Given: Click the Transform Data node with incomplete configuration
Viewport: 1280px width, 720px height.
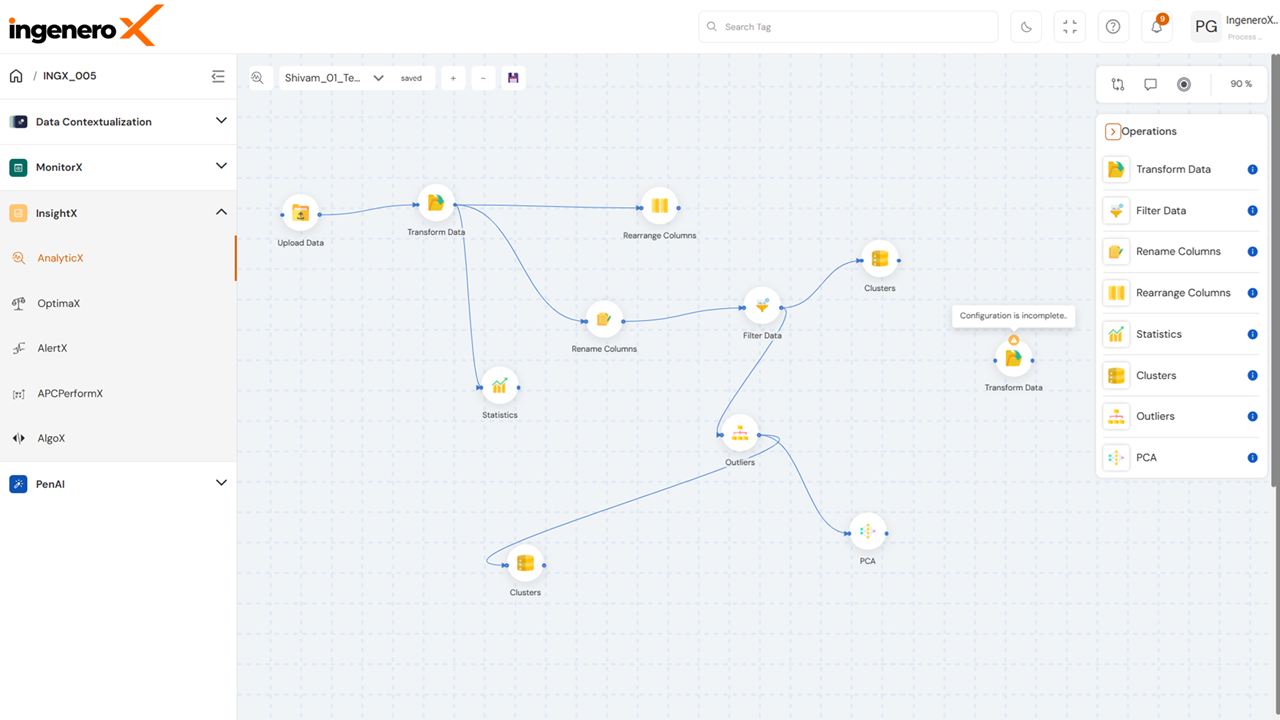Looking at the screenshot, I should tap(1013, 359).
